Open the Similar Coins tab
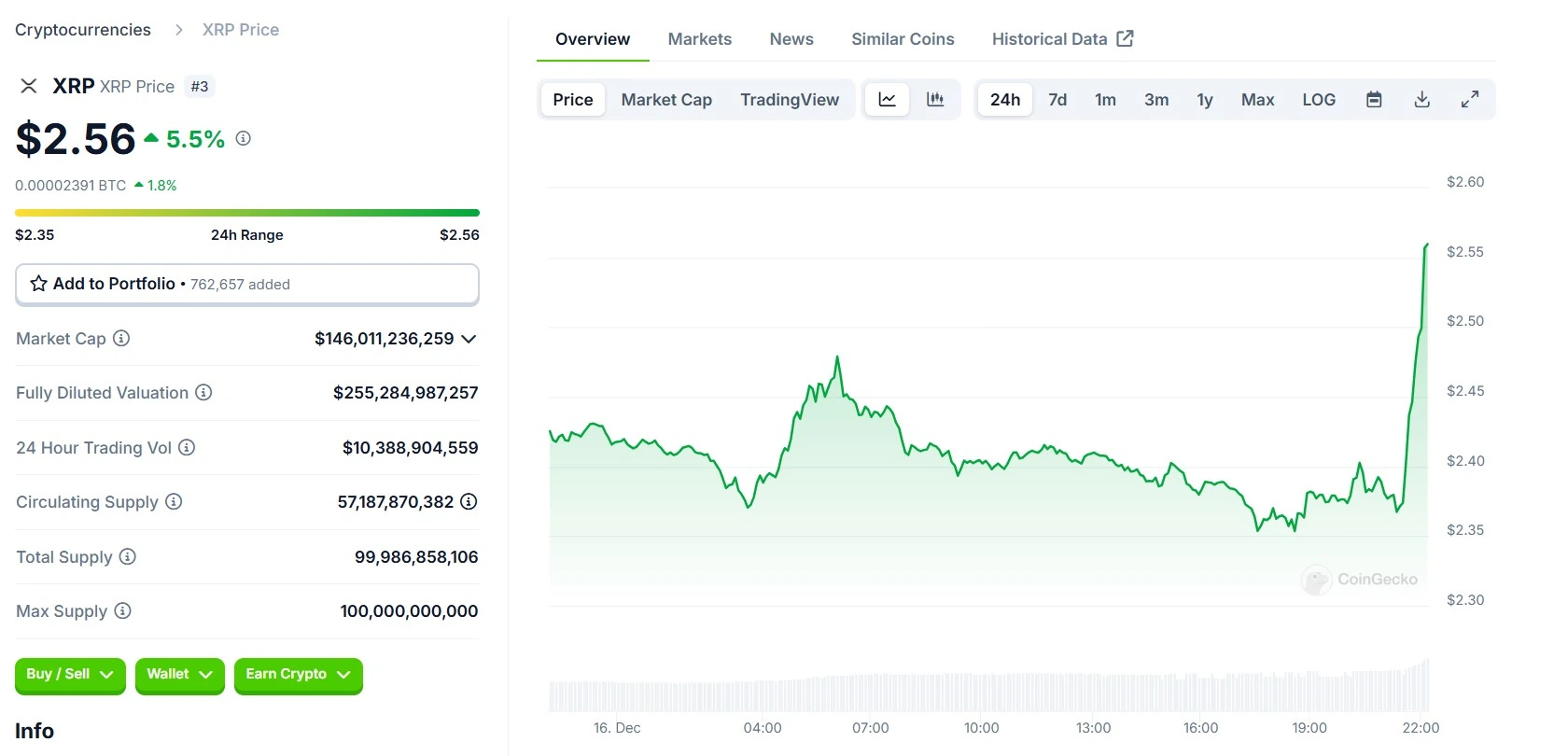The height and width of the screenshot is (756, 1568). click(903, 39)
